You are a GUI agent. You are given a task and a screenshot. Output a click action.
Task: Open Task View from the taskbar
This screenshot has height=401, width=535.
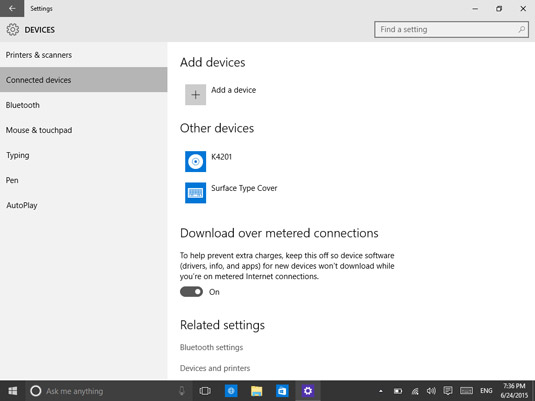(x=205, y=391)
